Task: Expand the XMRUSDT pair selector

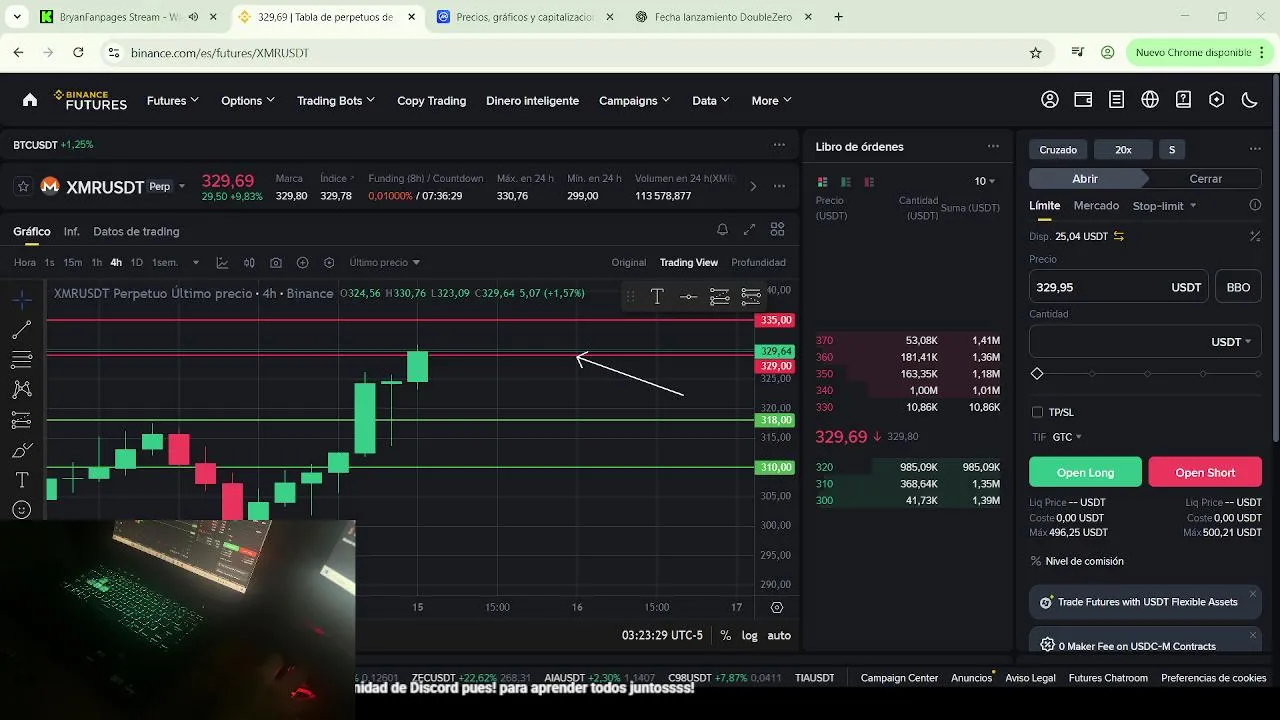Action: (x=181, y=186)
